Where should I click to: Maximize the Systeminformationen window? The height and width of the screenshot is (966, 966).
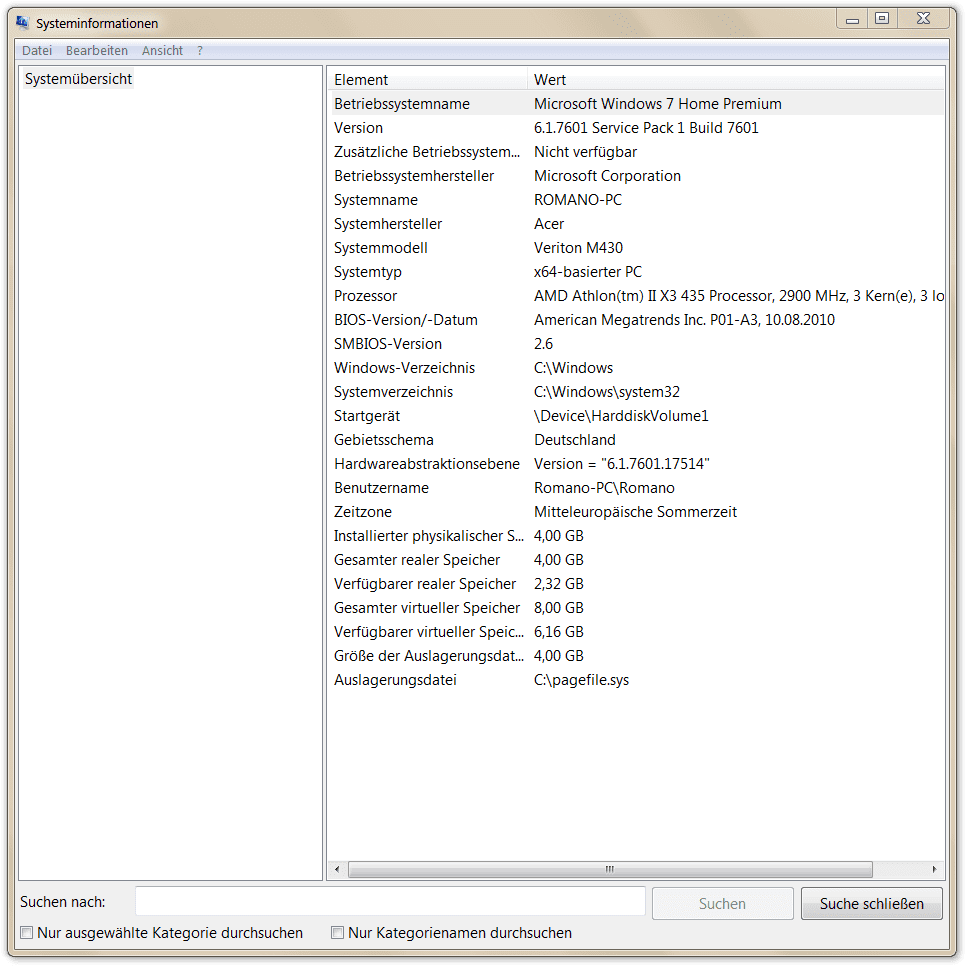point(882,19)
